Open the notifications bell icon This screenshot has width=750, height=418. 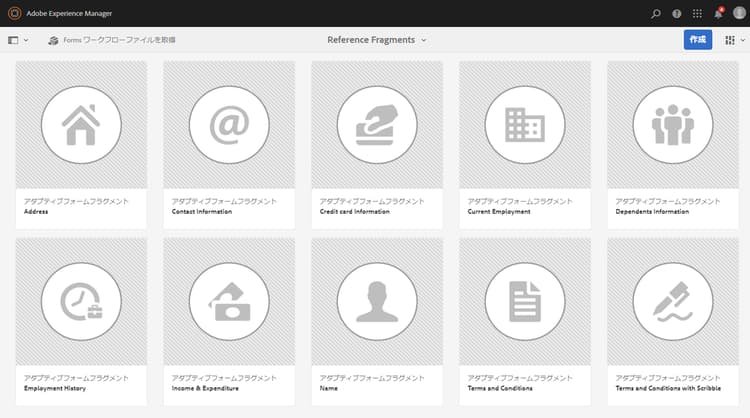[718, 13]
